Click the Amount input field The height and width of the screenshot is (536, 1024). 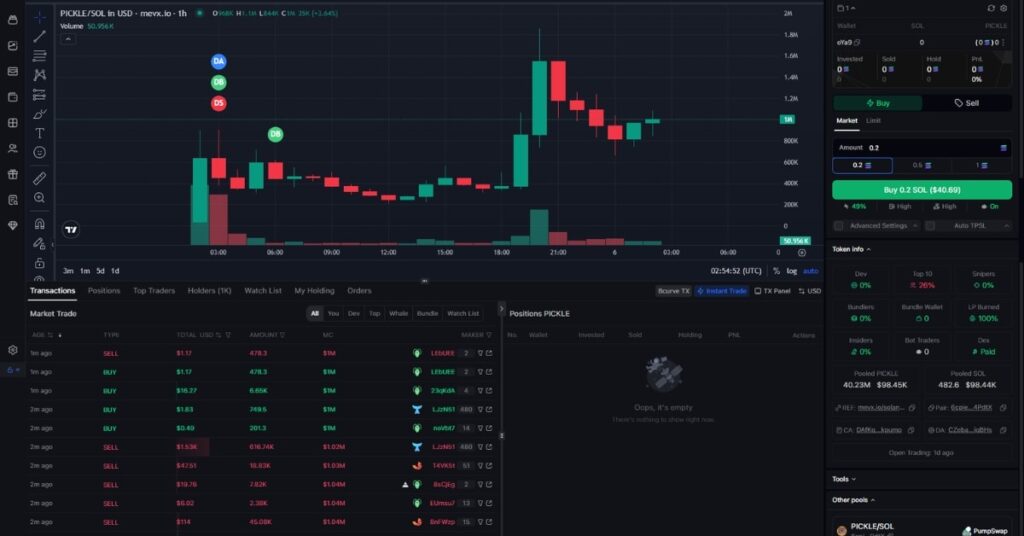tap(922, 148)
